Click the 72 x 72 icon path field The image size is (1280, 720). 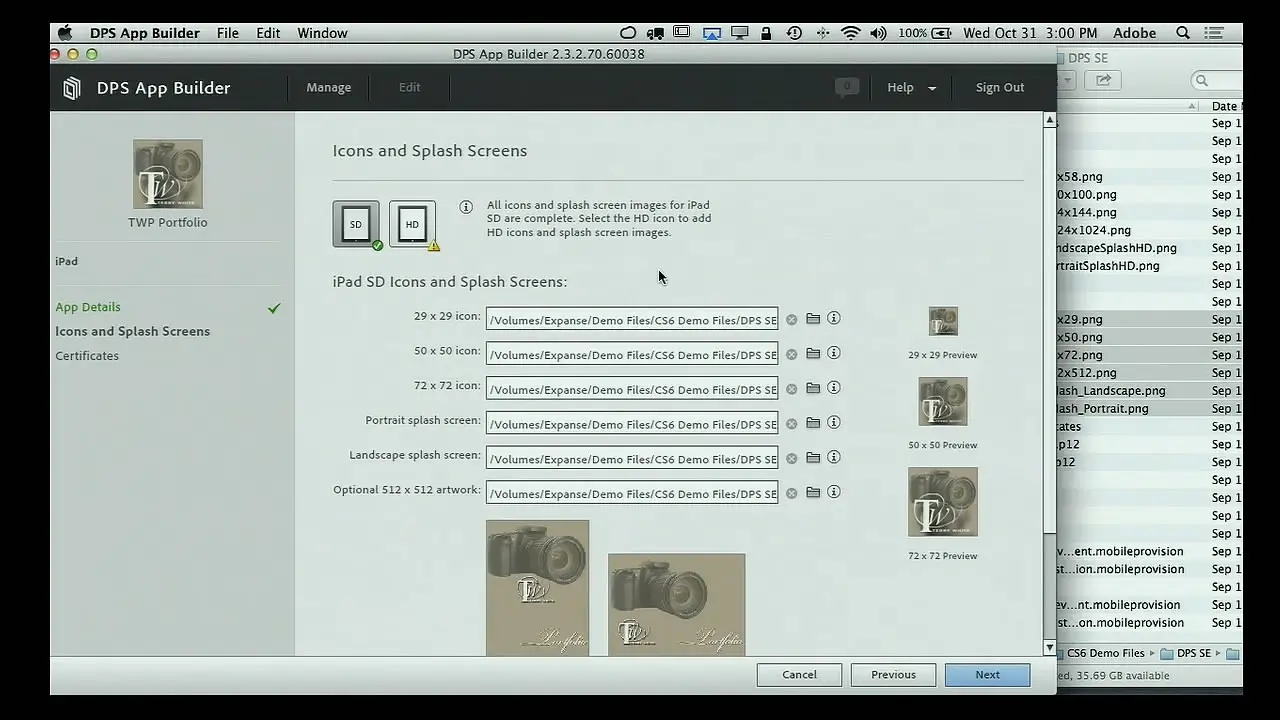click(632, 389)
